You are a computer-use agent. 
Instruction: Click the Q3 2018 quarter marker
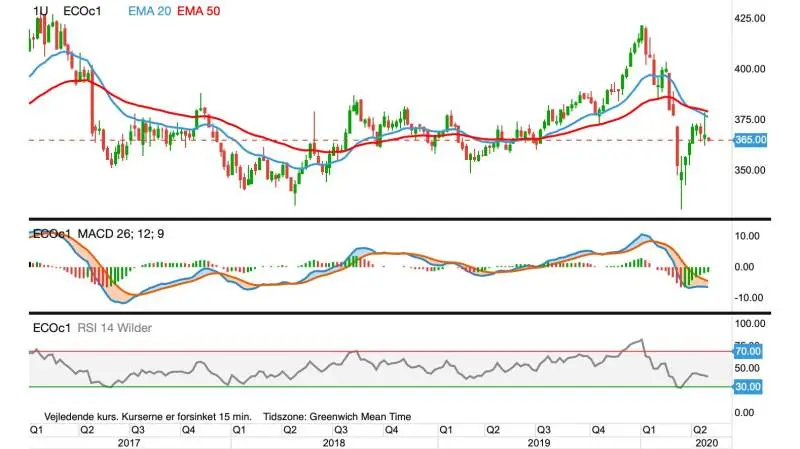tap(340, 430)
